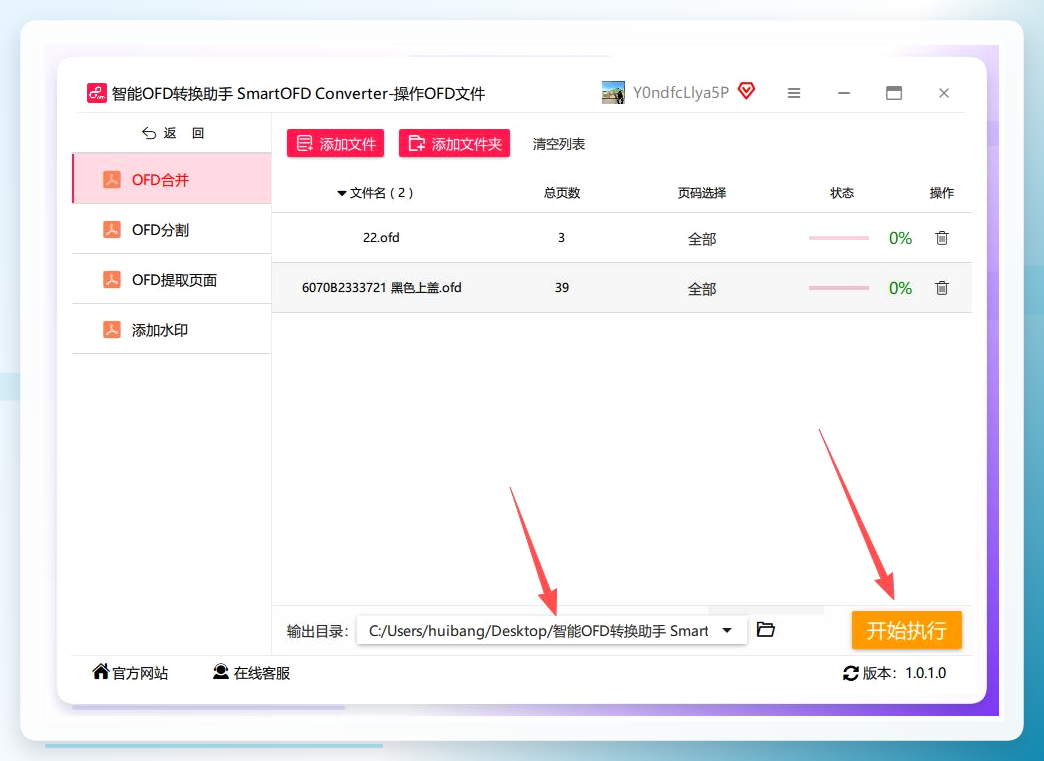This screenshot has width=1044, height=761.
Task: Select the 22.ofd file row
Action: pyautogui.click(x=622, y=238)
